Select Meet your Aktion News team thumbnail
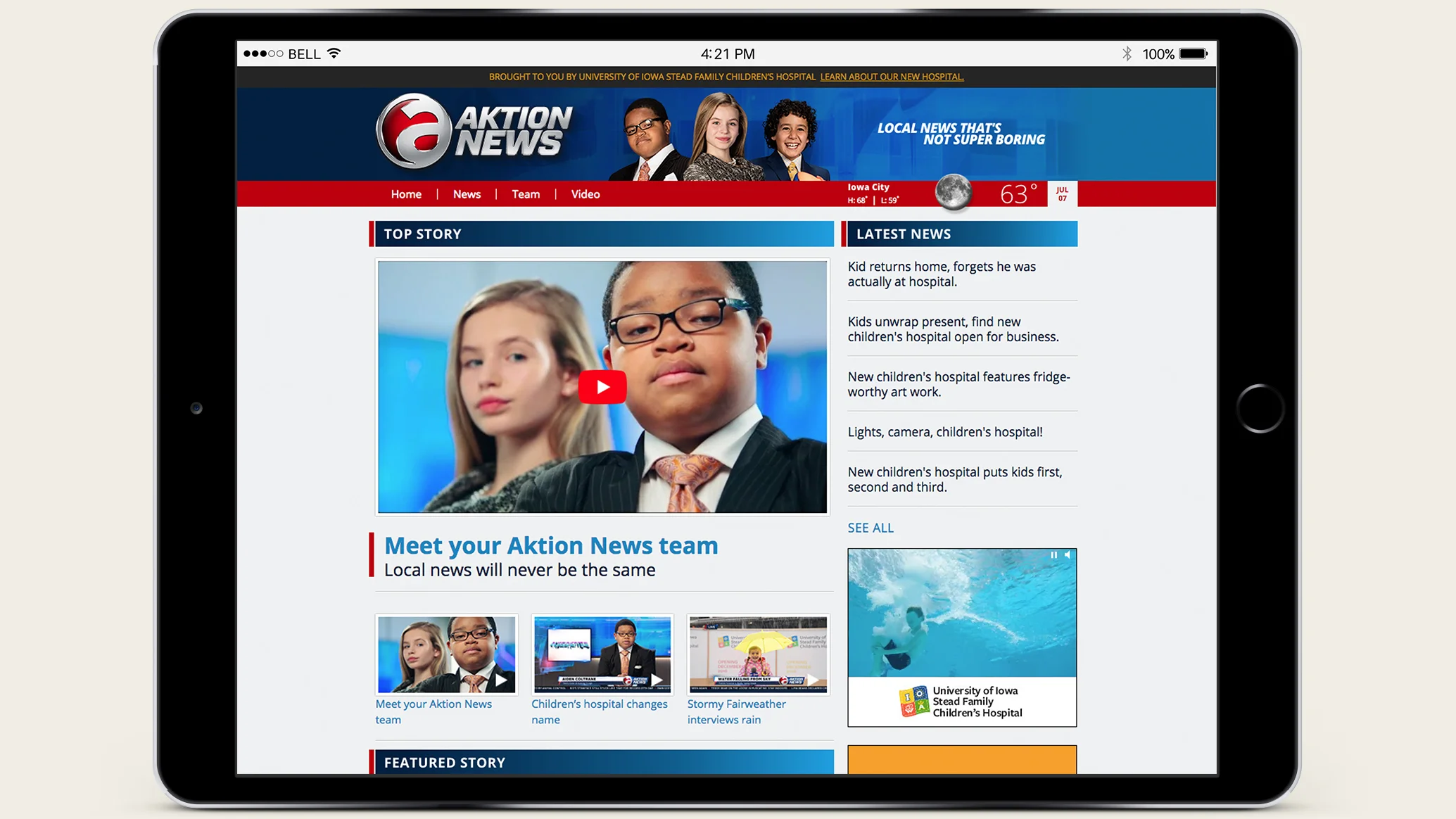Image resolution: width=1456 pixels, height=819 pixels. [x=447, y=654]
